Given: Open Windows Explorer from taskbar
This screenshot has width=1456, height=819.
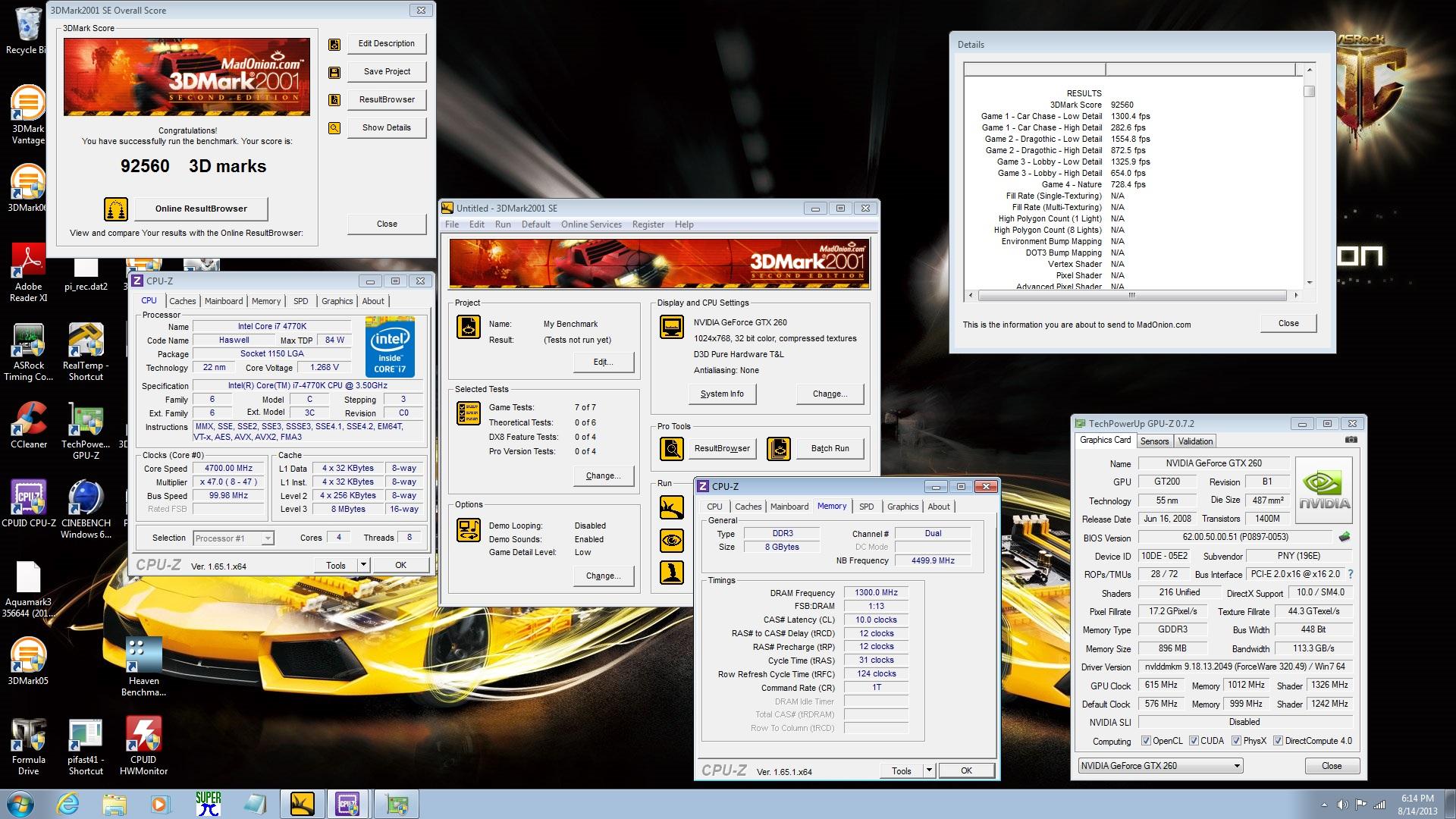Looking at the screenshot, I should point(115,804).
